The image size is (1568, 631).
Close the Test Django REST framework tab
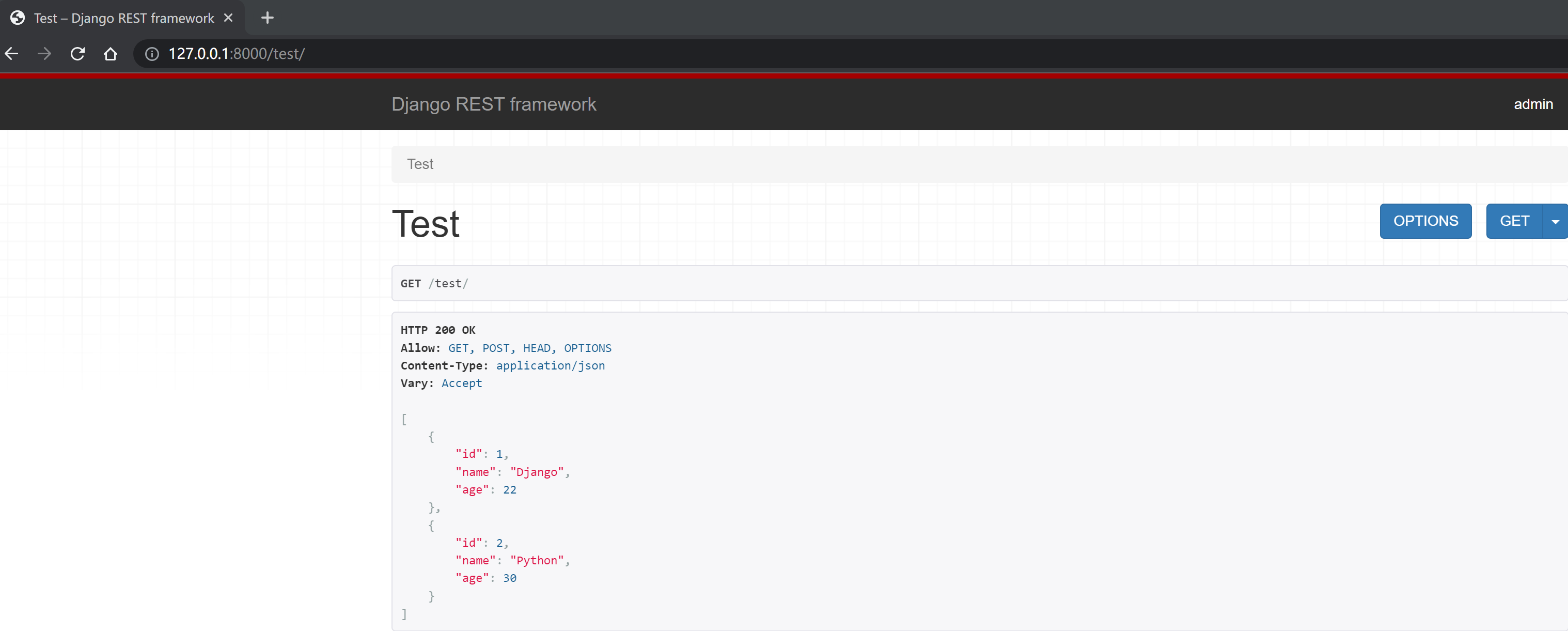click(228, 18)
